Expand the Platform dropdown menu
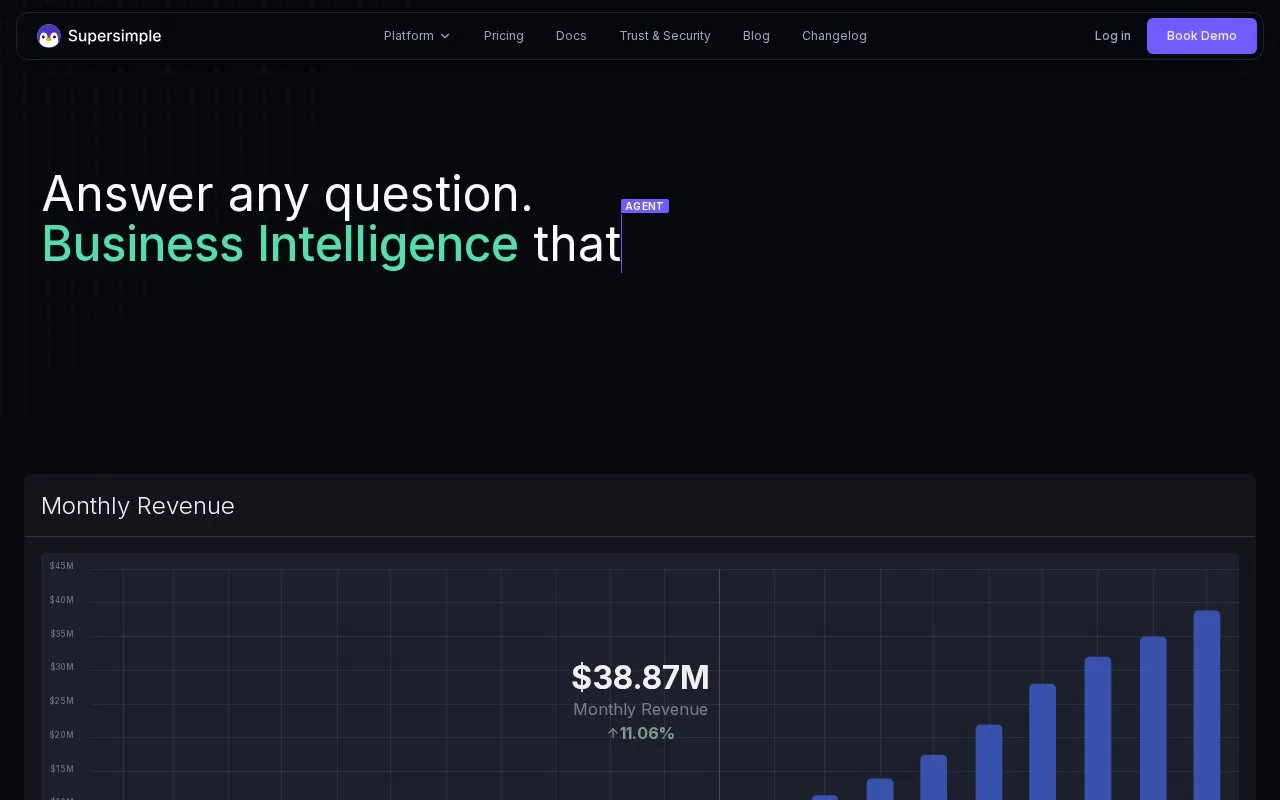The image size is (1280, 800). [417, 36]
